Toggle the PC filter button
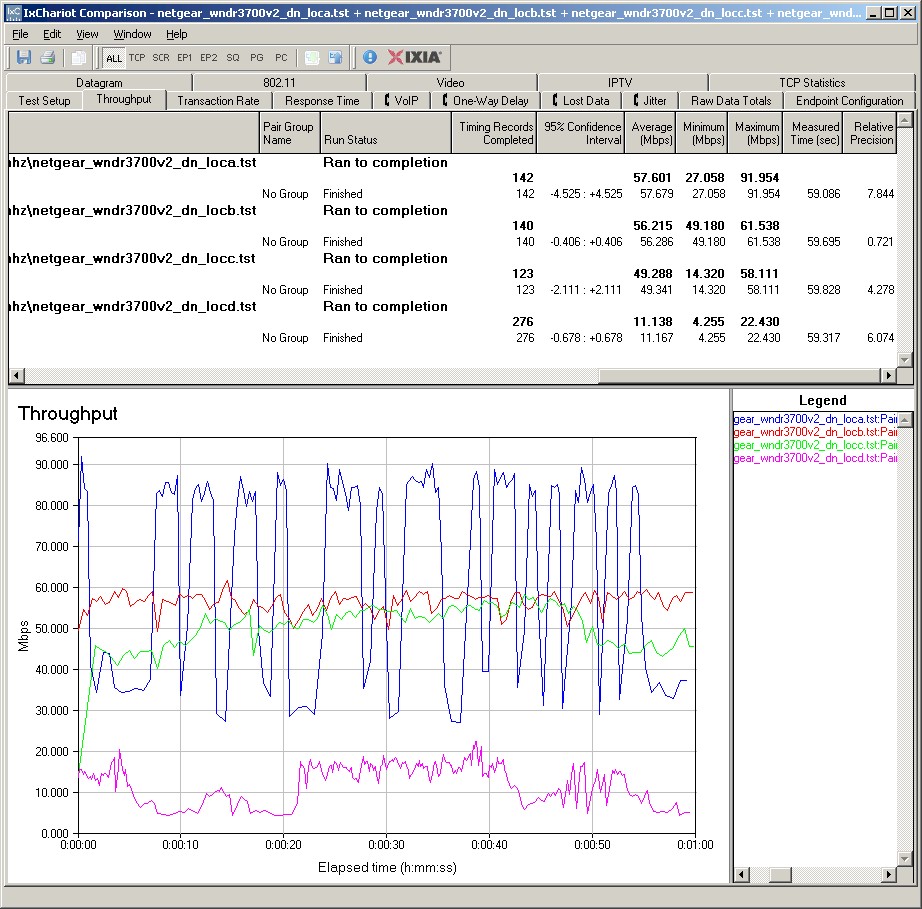The width and height of the screenshot is (922, 909). click(x=281, y=58)
